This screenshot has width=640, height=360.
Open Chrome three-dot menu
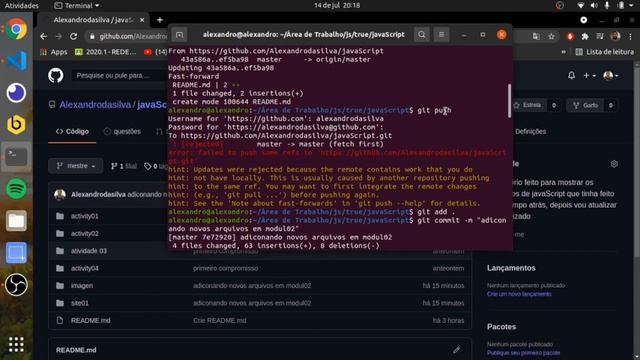pyautogui.click(x=631, y=36)
